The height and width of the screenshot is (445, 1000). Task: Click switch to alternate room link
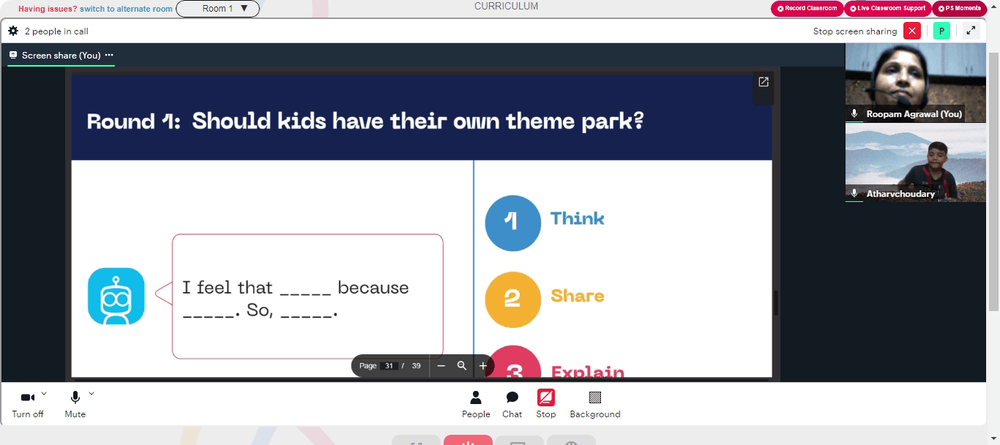(126, 9)
